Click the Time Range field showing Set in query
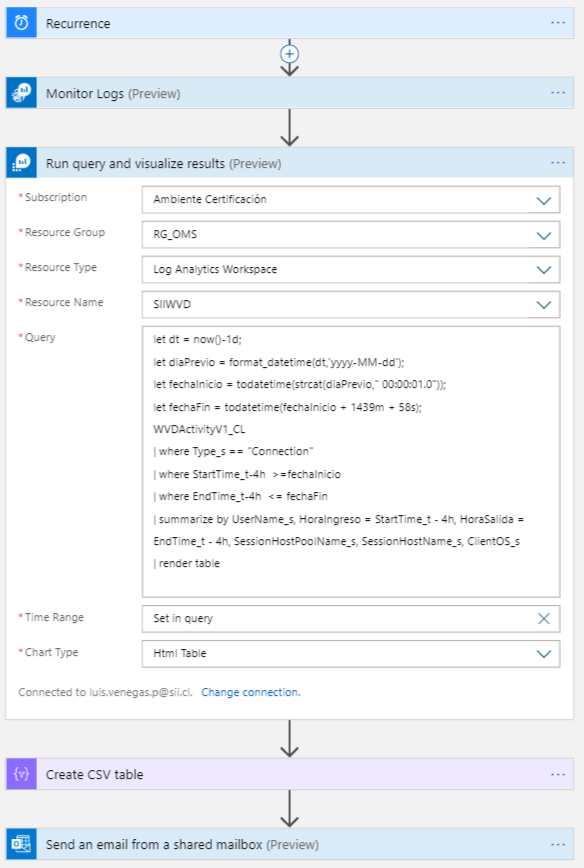This screenshot has height=868, width=584. [351, 618]
